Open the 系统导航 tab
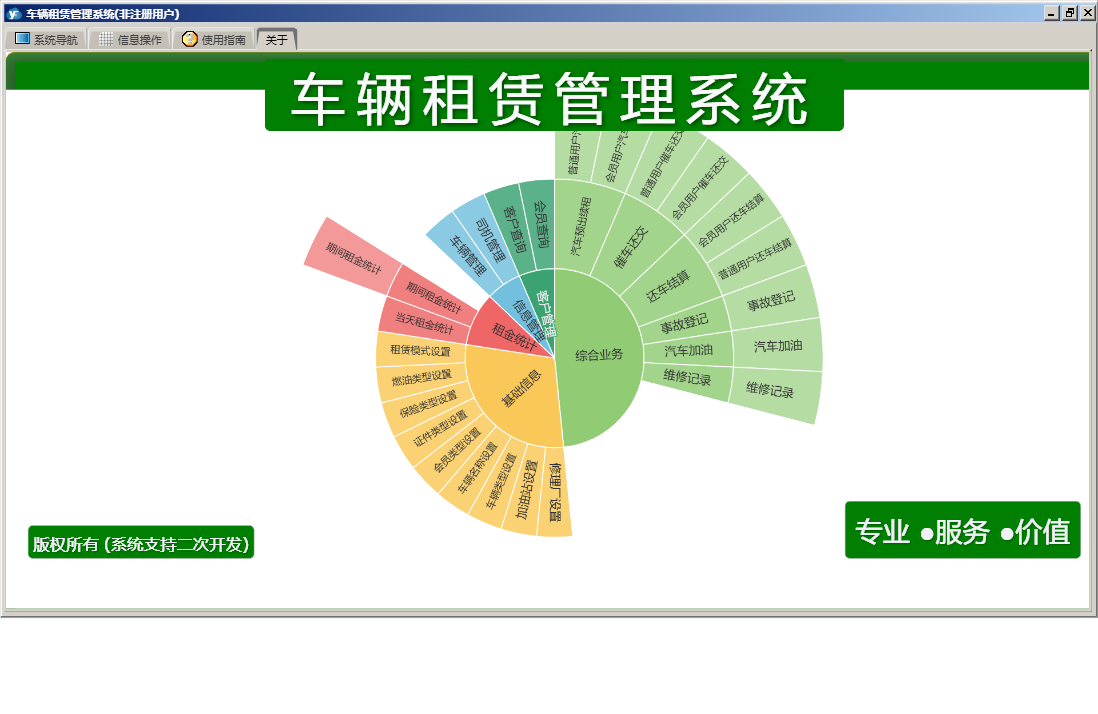Image resolution: width=1098 pixels, height=714 pixels. (46, 39)
